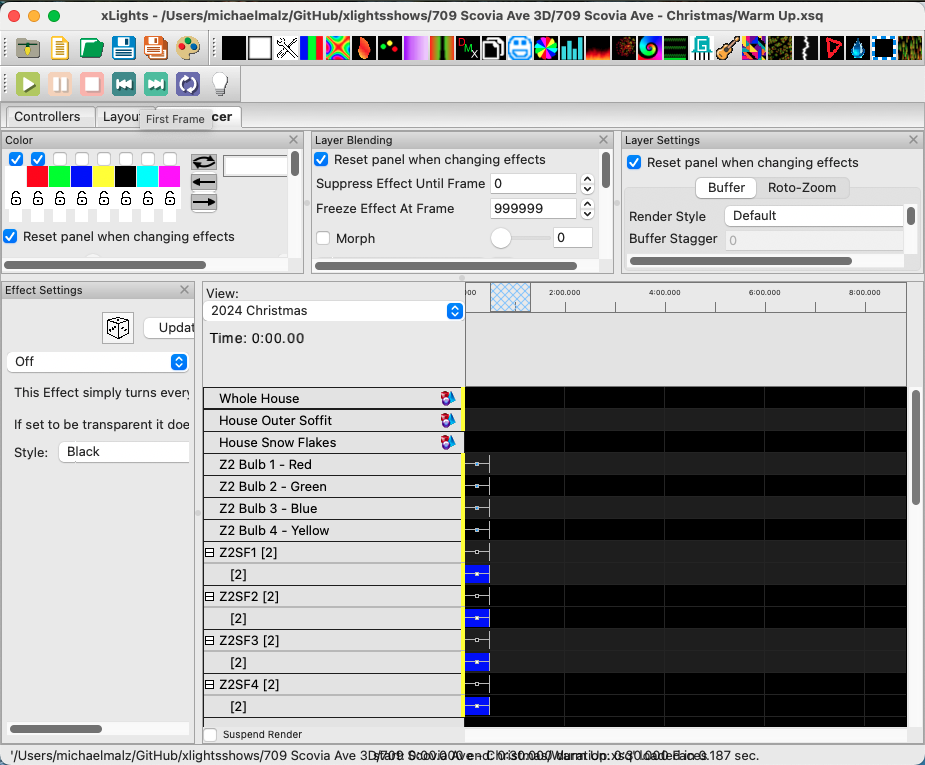Switch to the Controllers tab

[47, 117]
